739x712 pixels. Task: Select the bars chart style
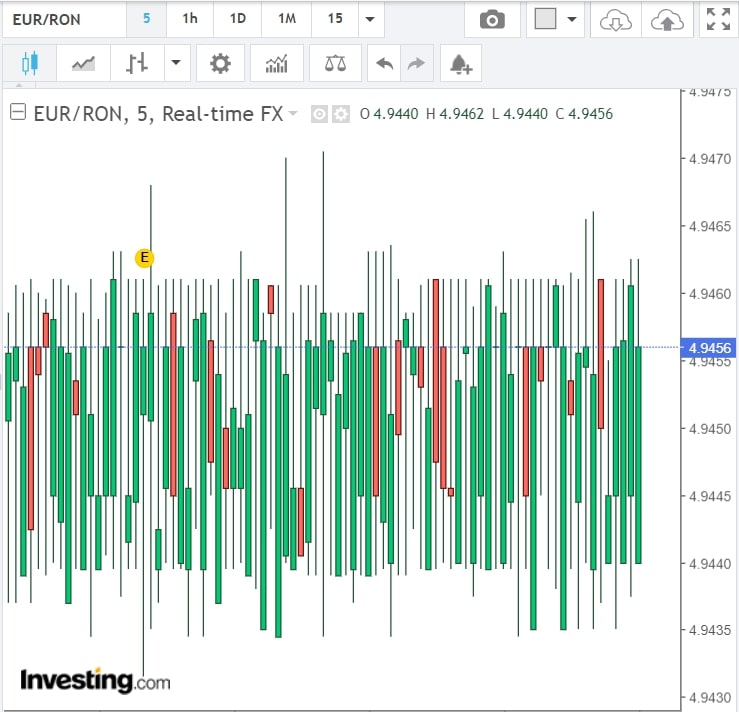pos(137,64)
